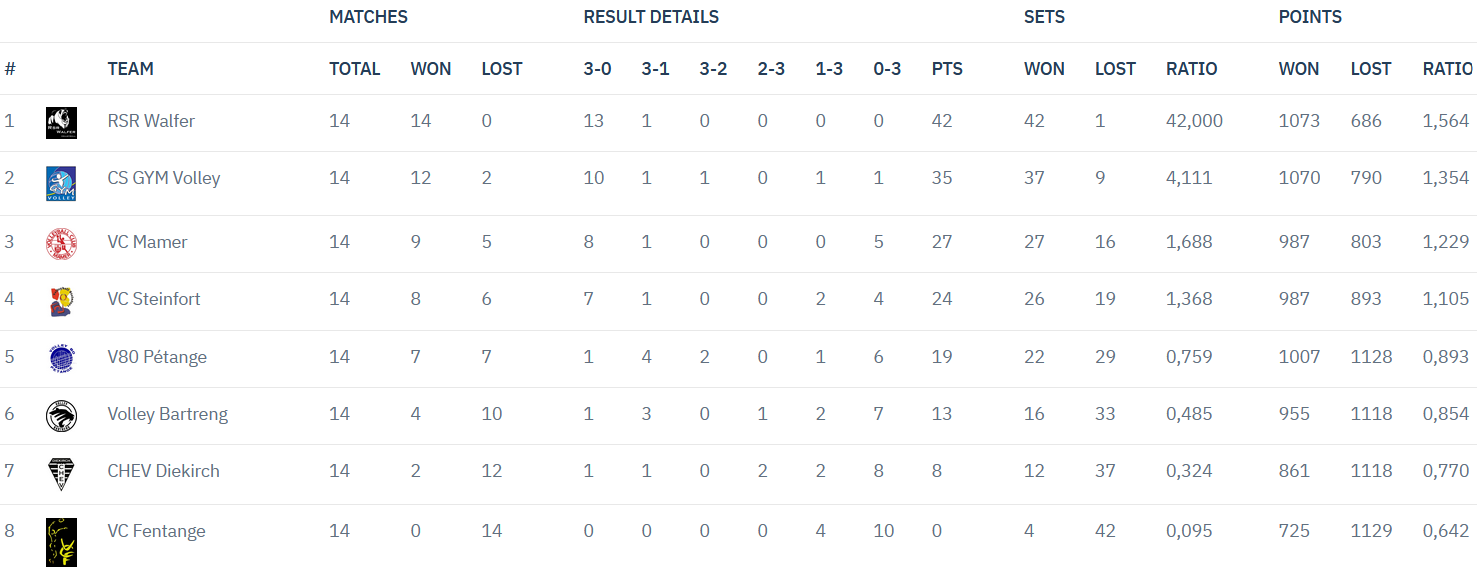Click the matches TOTAL column header
The height and width of the screenshot is (567, 1477).
coord(354,69)
